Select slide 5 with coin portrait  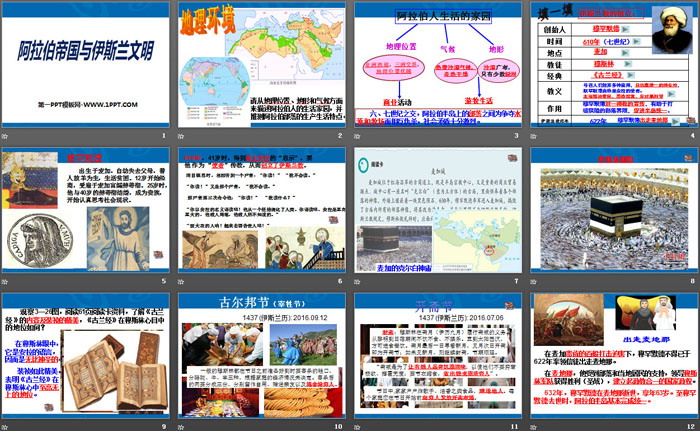coord(86,210)
